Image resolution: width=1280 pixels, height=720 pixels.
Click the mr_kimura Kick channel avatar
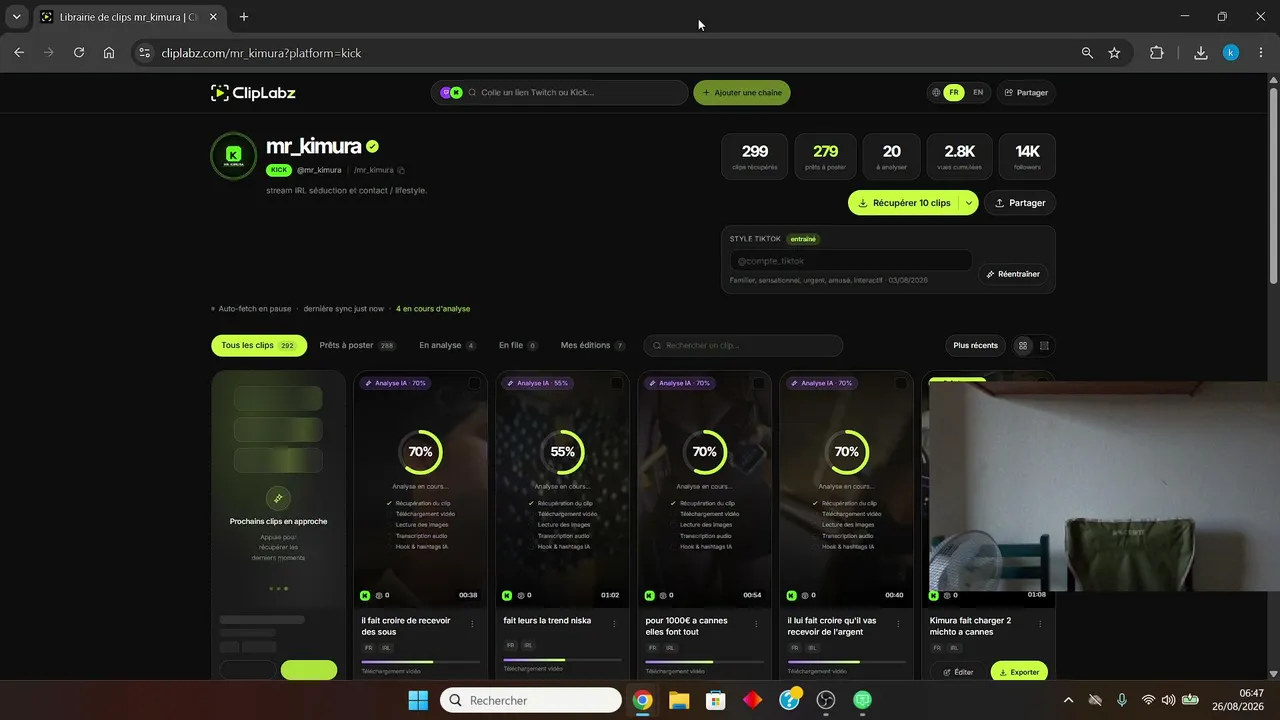tap(233, 155)
